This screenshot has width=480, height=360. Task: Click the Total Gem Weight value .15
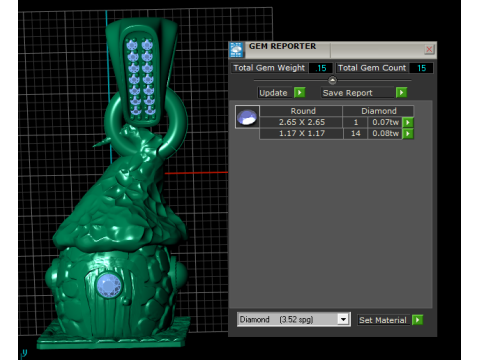click(x=321, y=68)
